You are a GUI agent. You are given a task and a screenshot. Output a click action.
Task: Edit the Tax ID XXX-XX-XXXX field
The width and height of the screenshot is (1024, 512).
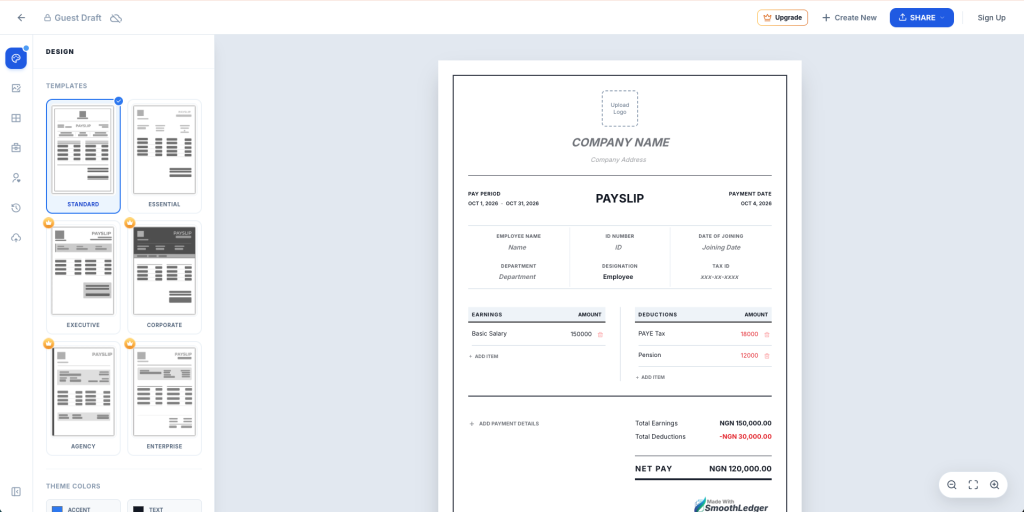720,277
